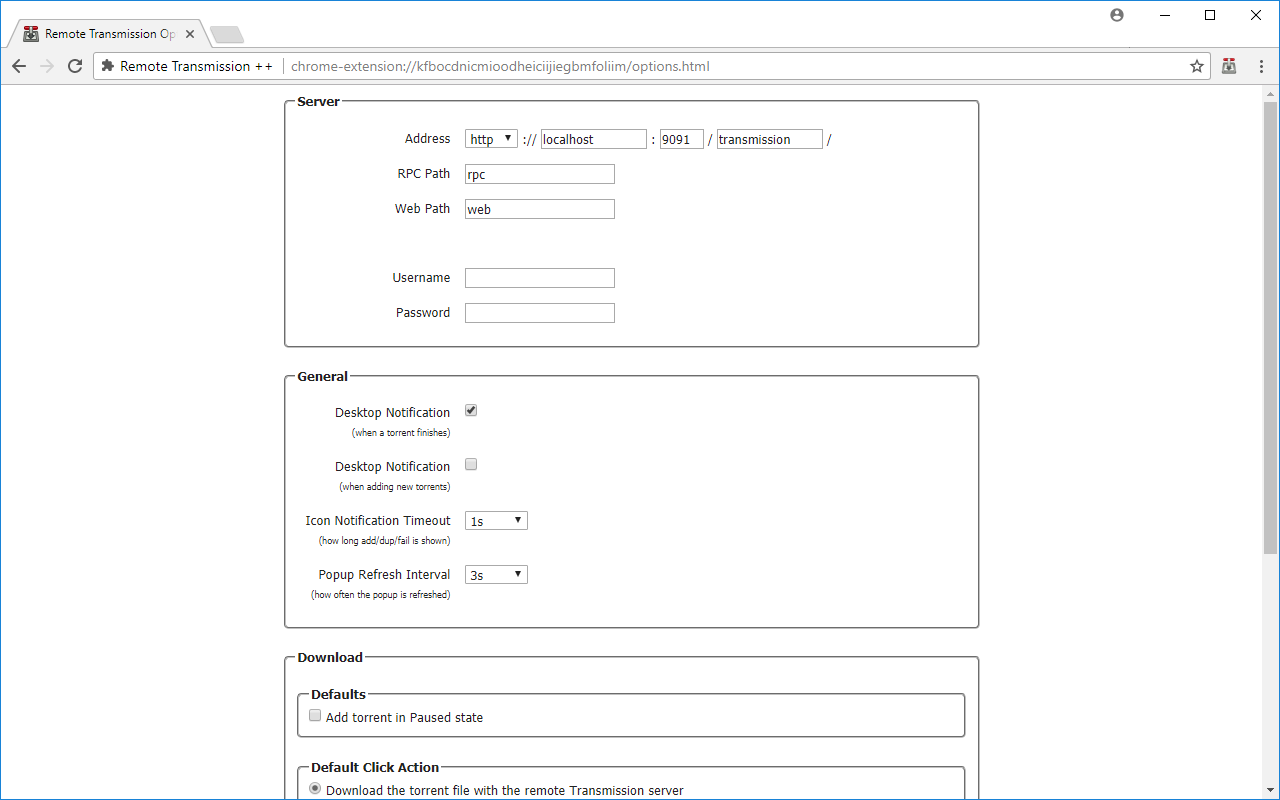Focus the Username input field

pyautogui.click(x=540, y=278)
